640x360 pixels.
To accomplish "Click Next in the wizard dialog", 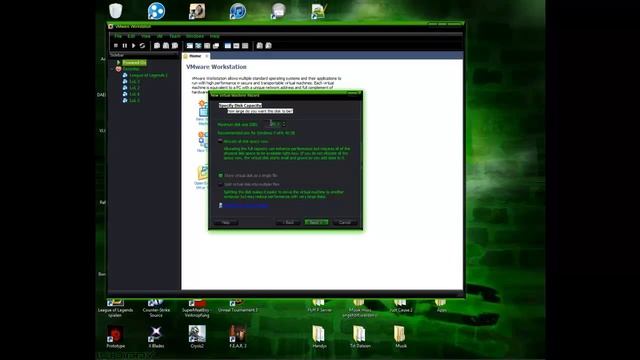I will [x=316, y=222].
